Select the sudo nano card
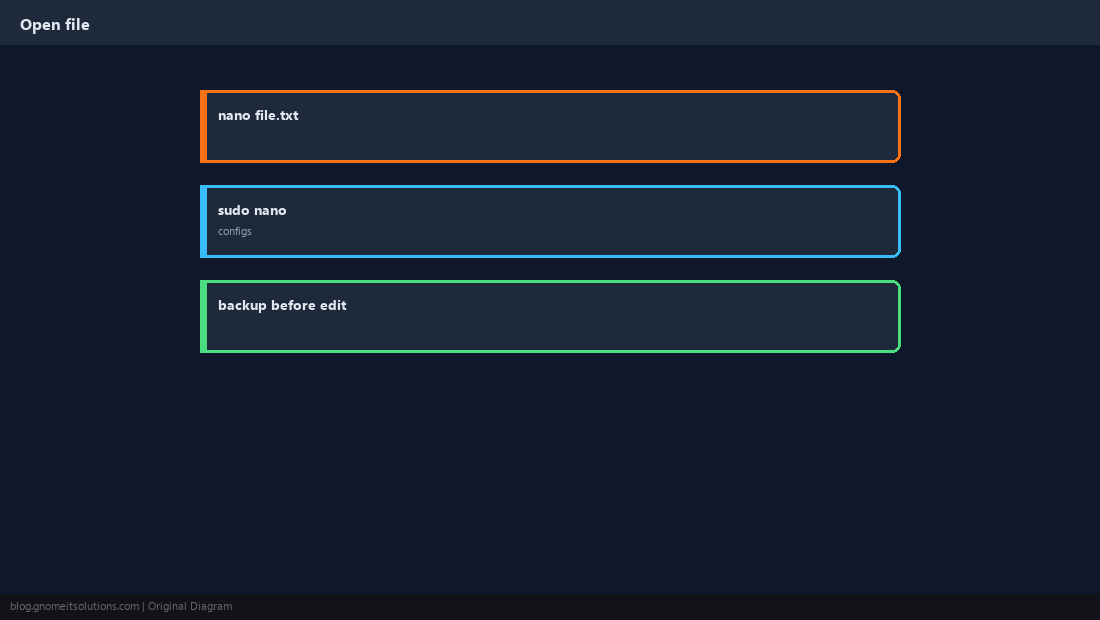This screenshot has width=1100, height=620. 550,222
